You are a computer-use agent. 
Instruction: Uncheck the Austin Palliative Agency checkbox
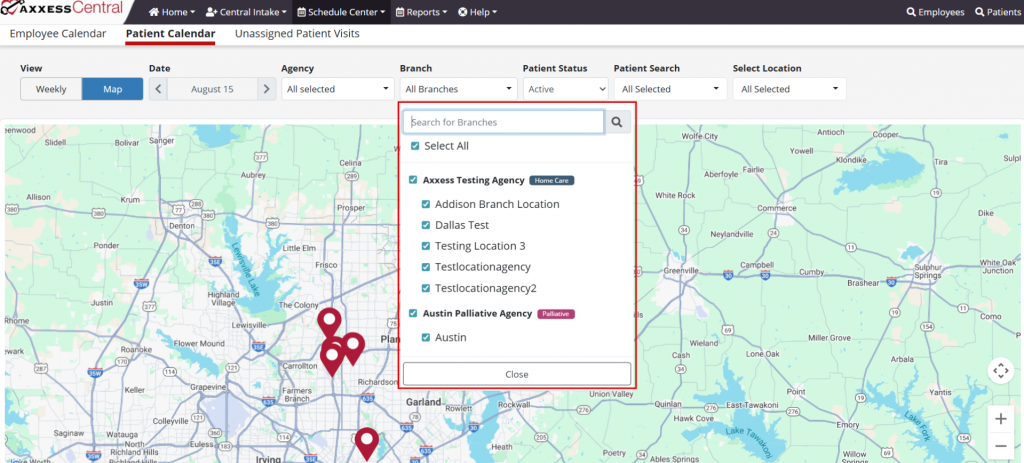413,313
